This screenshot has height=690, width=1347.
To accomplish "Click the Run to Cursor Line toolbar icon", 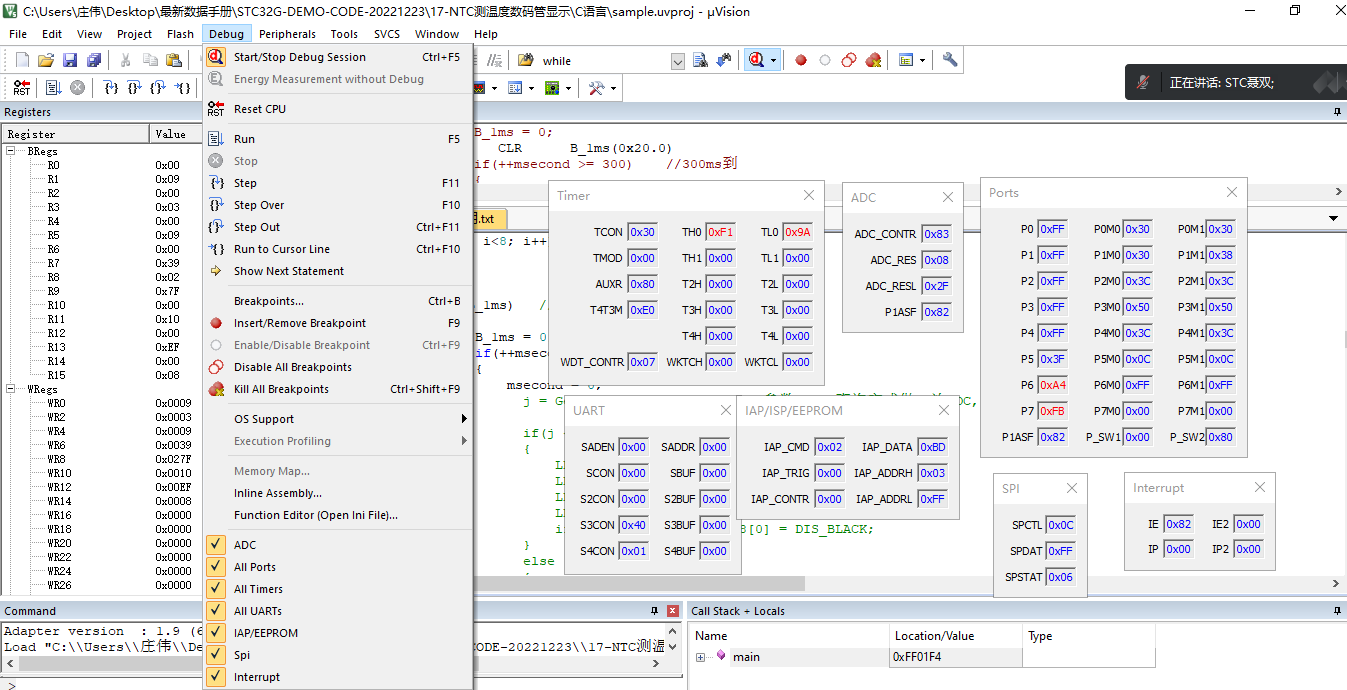I will point(183,88).
